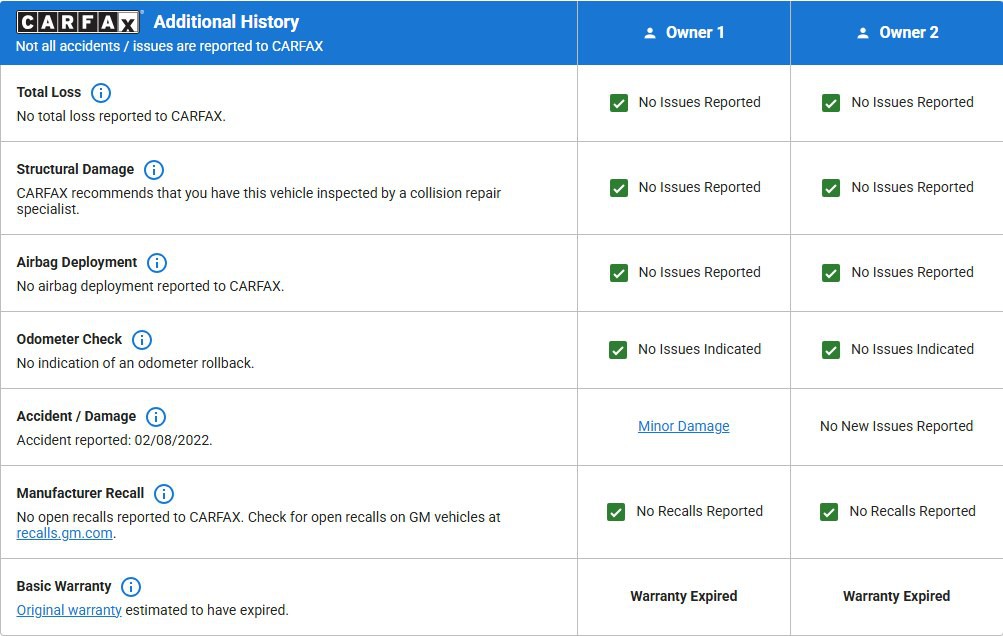
Task: Click the collision repair specialist recommendation text
Action: point(258,201)
